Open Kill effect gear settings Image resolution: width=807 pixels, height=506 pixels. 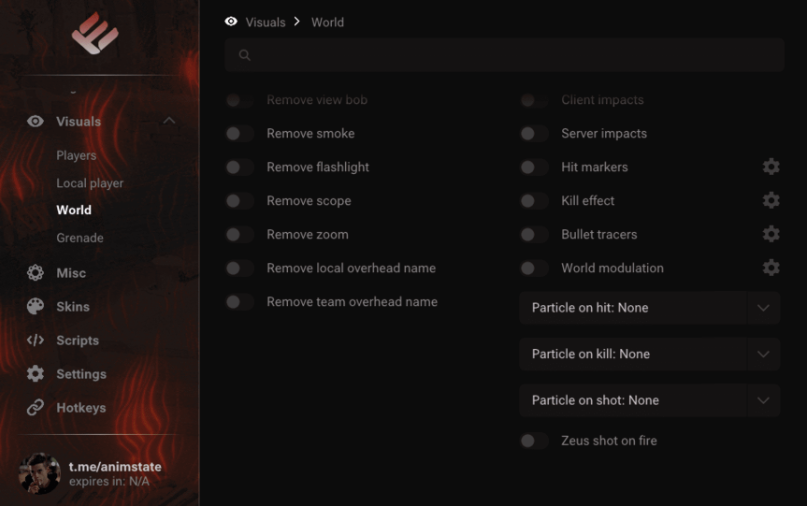pos(770,200)
